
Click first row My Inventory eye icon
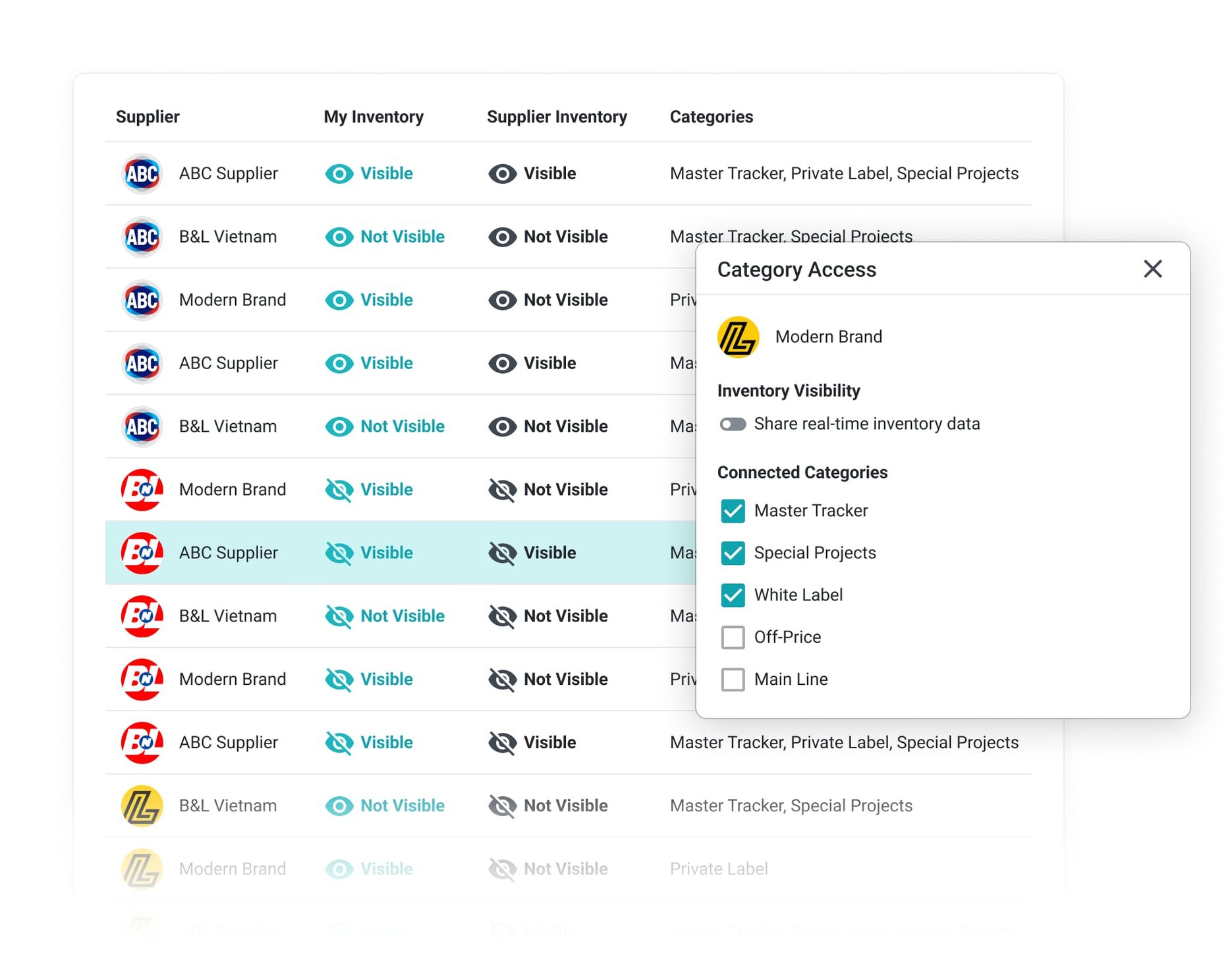[339, 174]
